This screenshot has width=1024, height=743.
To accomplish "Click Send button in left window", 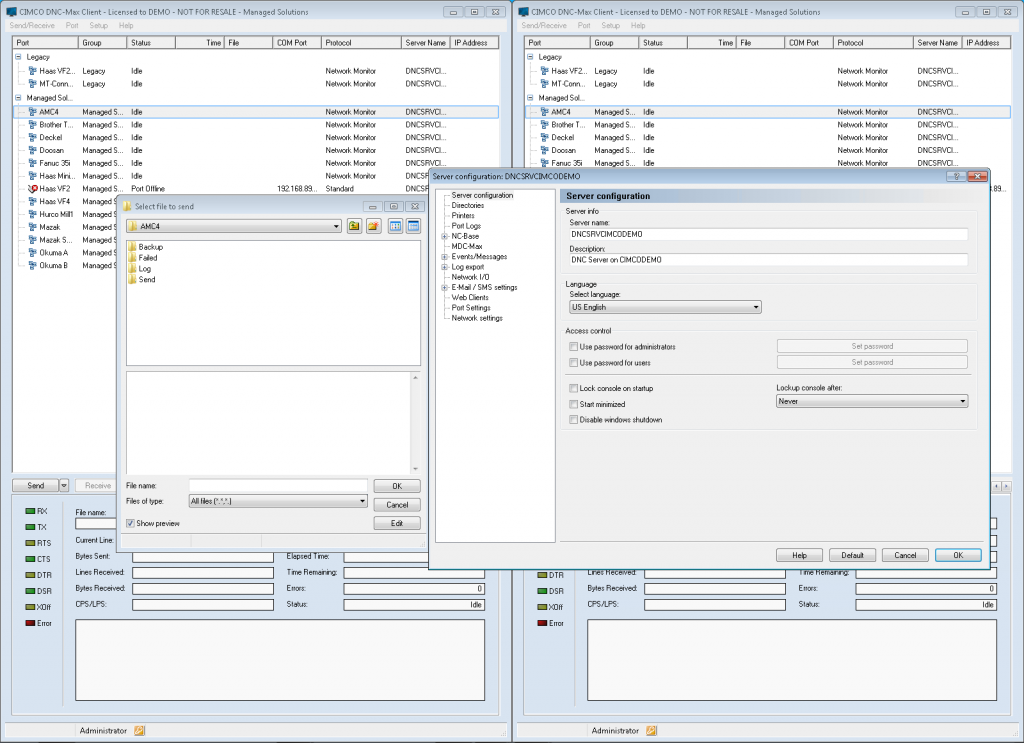I will coord(36,485).
